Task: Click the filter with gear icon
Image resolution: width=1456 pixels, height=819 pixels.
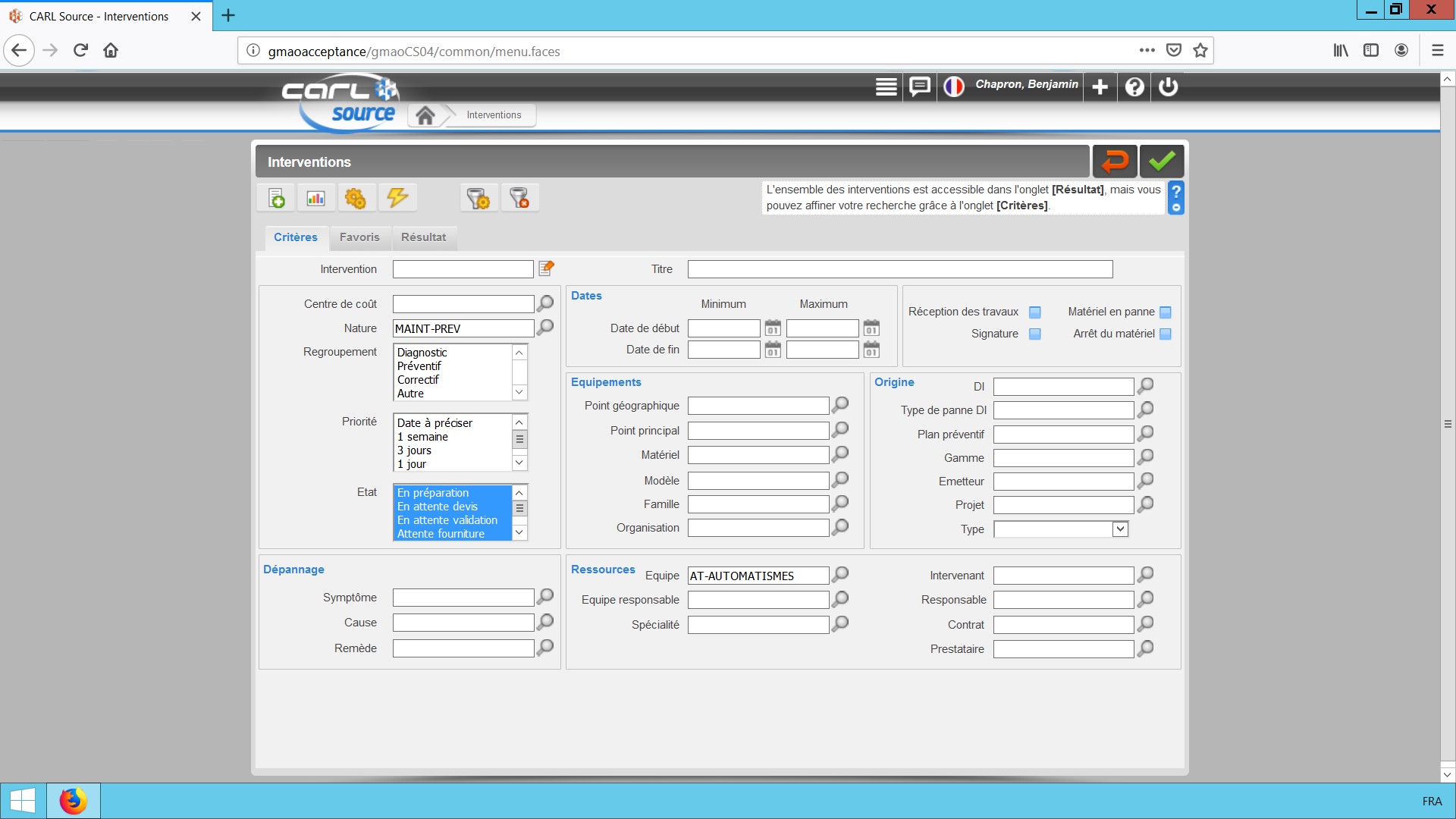Action: tap(479, 199)
